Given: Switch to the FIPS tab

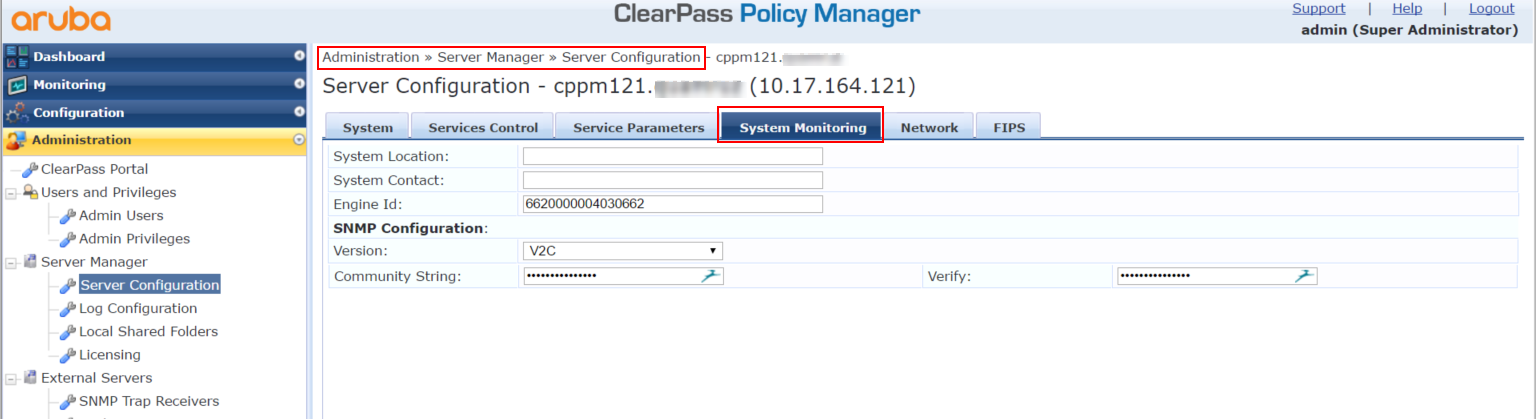Looking at the screenshot, I should (x=1009, y=127).
